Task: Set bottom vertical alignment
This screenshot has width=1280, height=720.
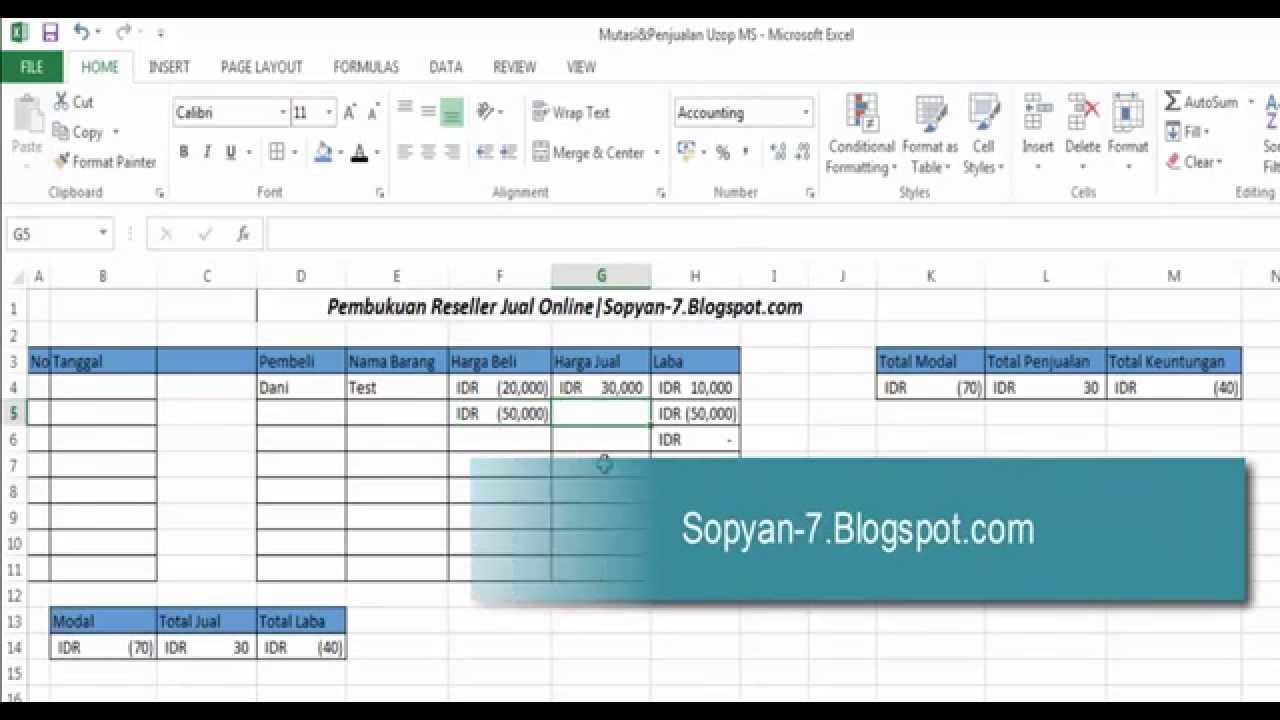Action: point(452,112)
